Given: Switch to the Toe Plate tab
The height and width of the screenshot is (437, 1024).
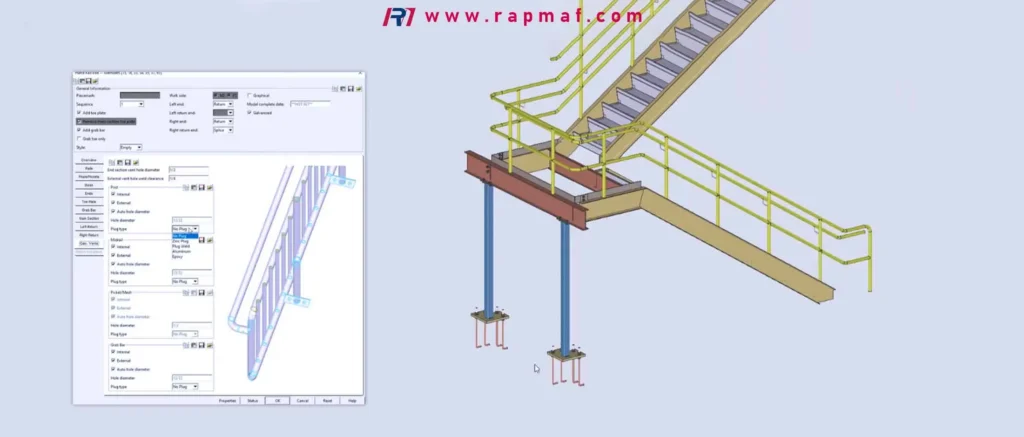Looking at the screenshot, I should [x=88, y=202].
